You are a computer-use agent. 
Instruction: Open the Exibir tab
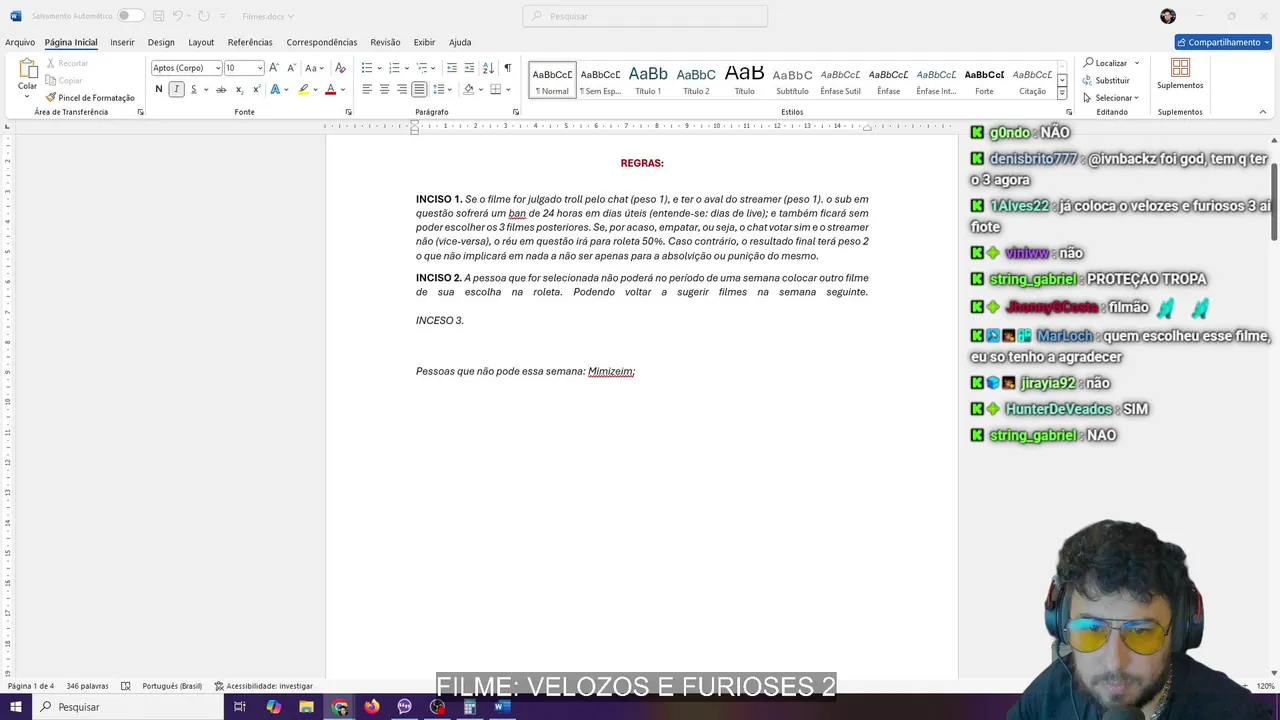(x=424, y=42)
